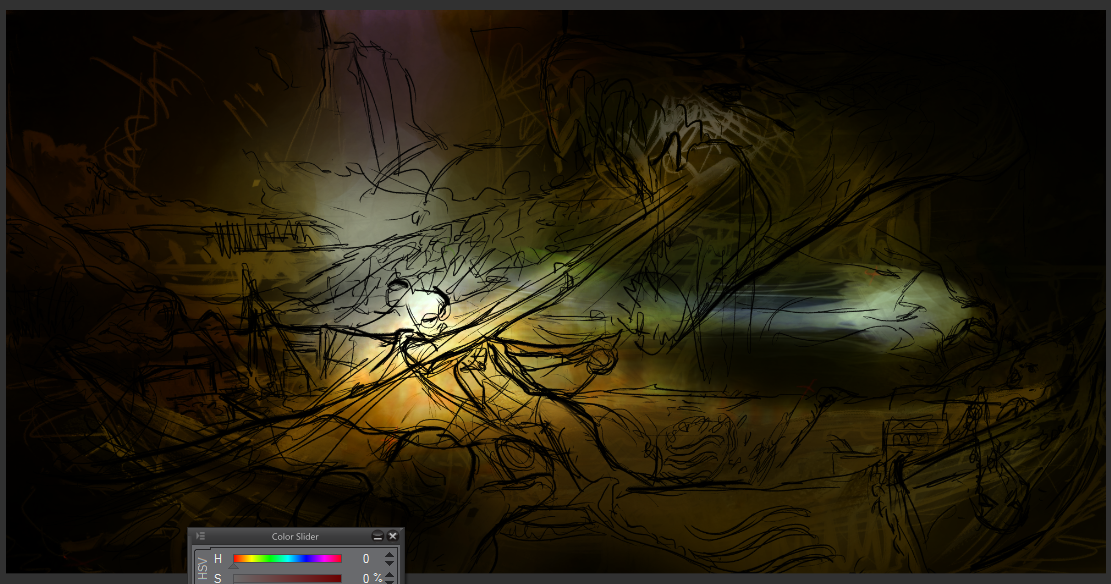Image resolution: width=1111 pixels, height=584 pixels.
Task: Increase Saturation with the up arrow
Action: (x=390, y=575)
